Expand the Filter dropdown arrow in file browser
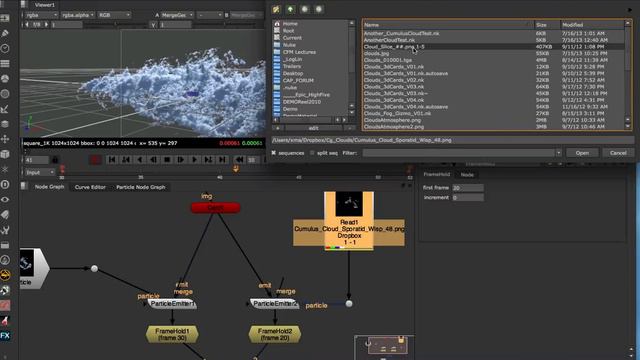 pyautogui.click(x=558, y=153)
